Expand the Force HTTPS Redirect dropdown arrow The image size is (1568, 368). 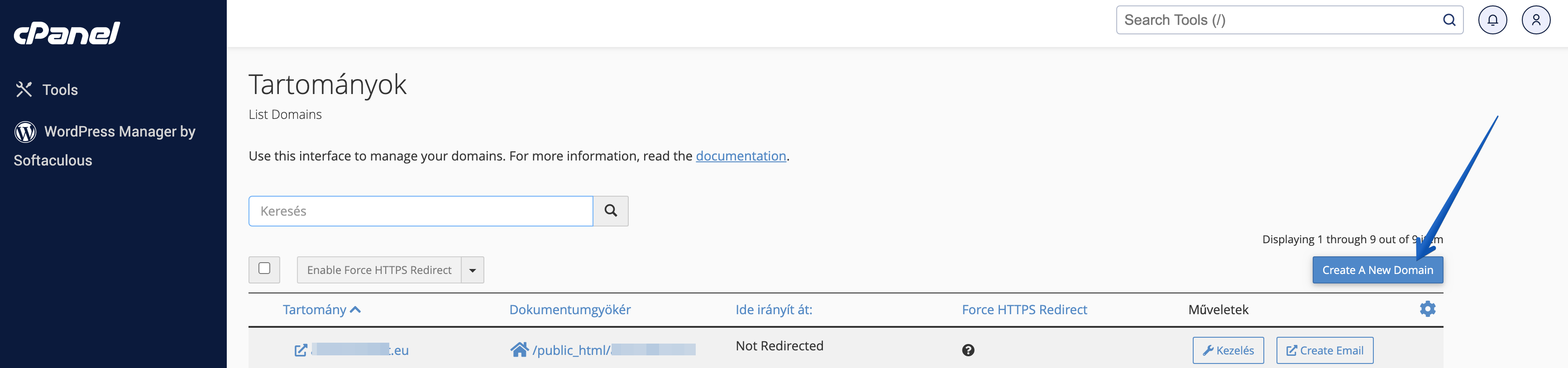click(473, 270)
